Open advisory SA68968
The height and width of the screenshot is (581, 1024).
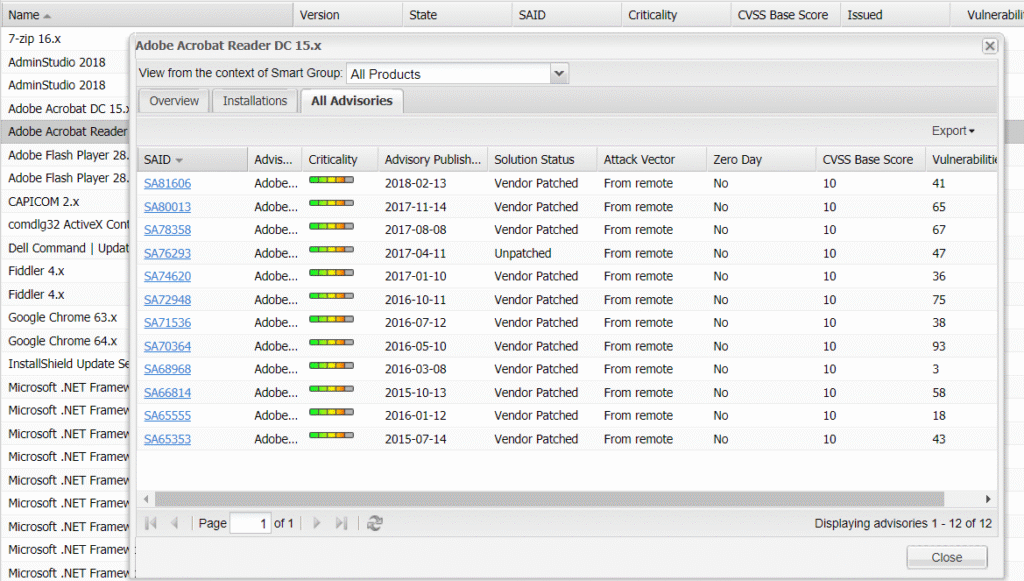click(x=168, y=369)
